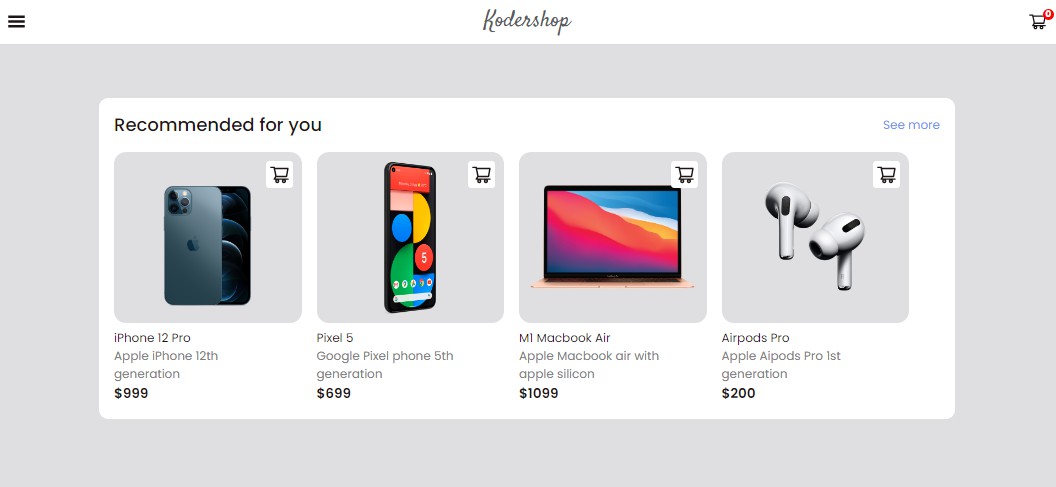Open the iPhone 12 Pro product image
The width and height of the screenshot is (1056, 487).
click(x=207, y=245)
